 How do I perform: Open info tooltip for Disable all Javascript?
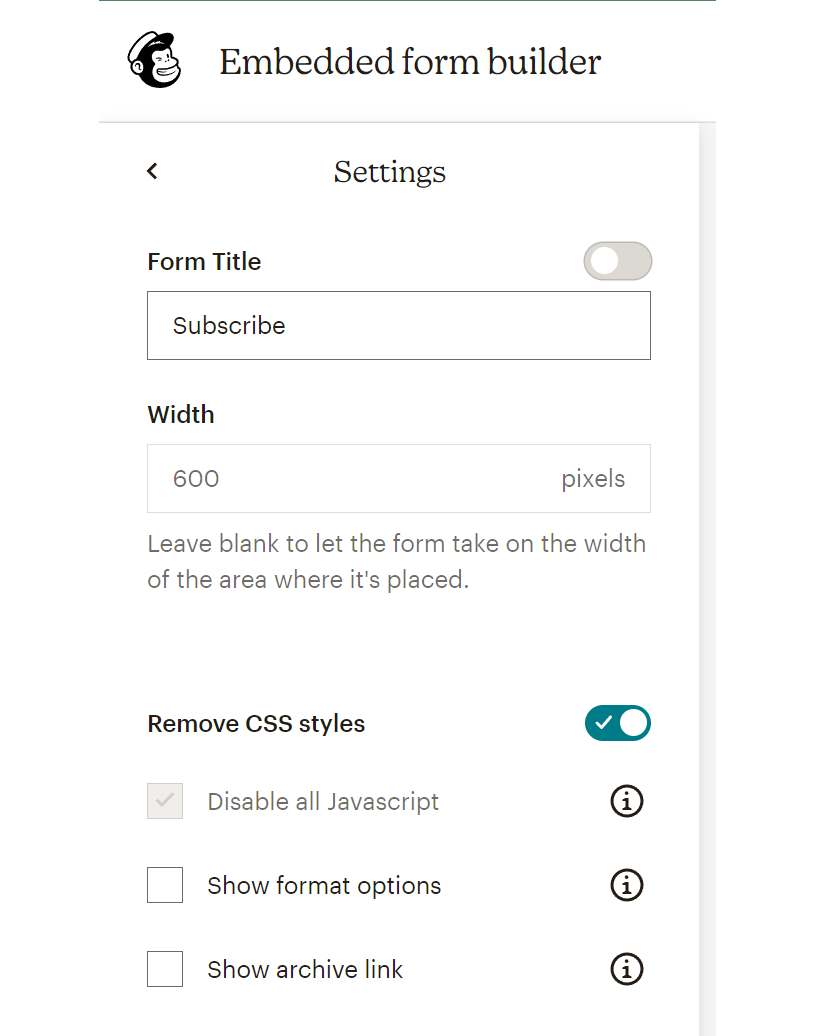click(627, 801)
